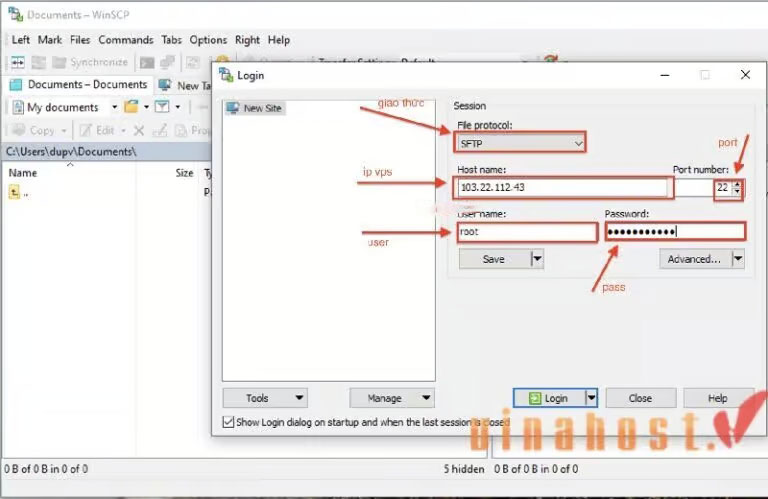768x499 pixels.
Task: Click the Close button in Login dialog
Action: [x=641, y=398]
